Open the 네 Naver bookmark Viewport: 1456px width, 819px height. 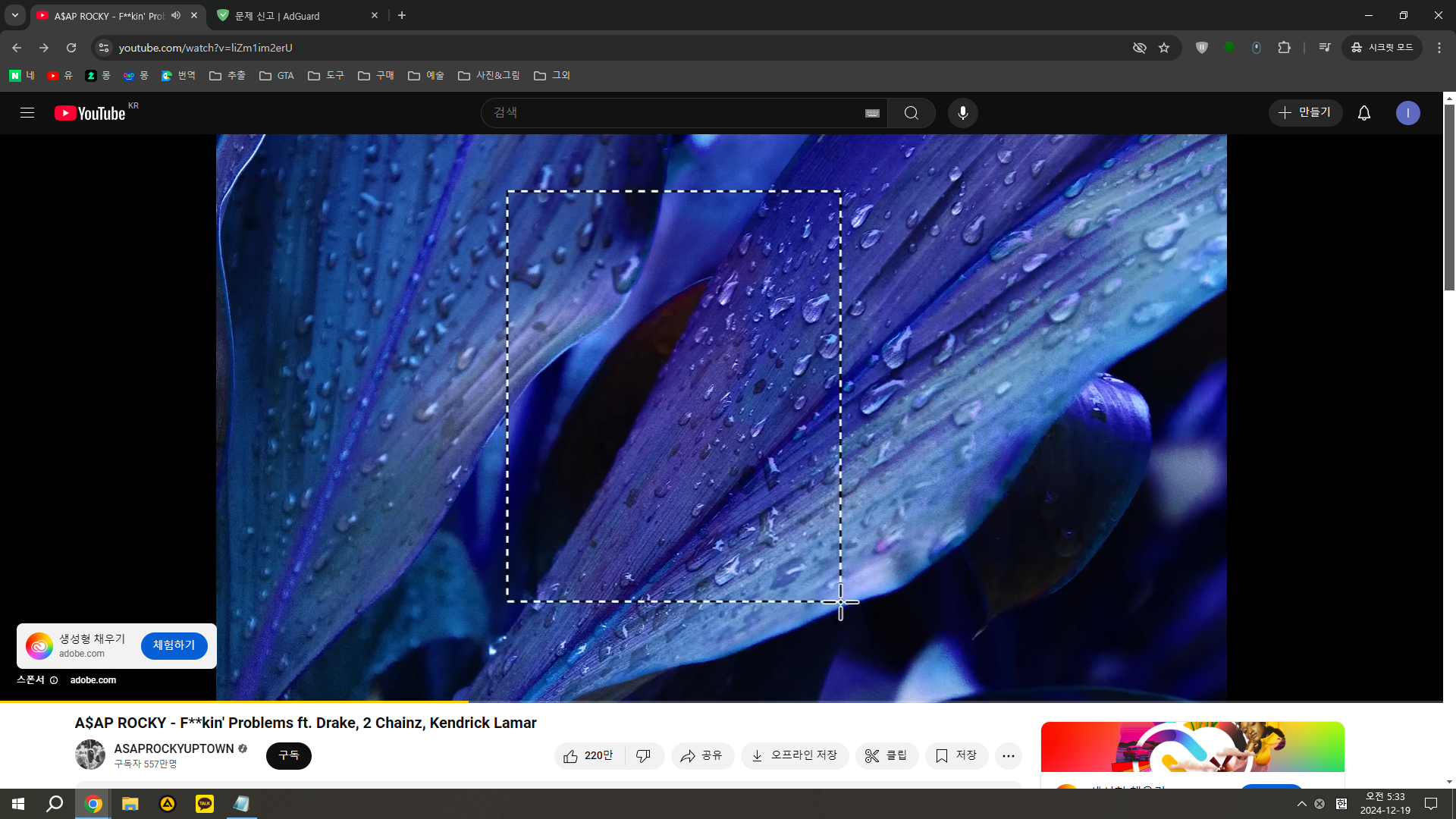(22, 76)
